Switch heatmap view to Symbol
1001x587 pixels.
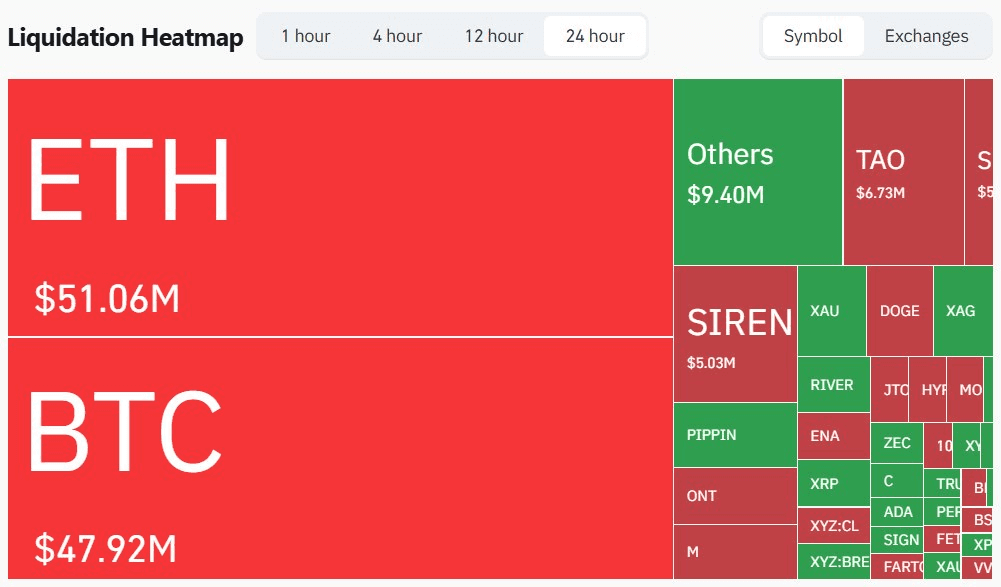pyautogui.click(x=813, y=36)
